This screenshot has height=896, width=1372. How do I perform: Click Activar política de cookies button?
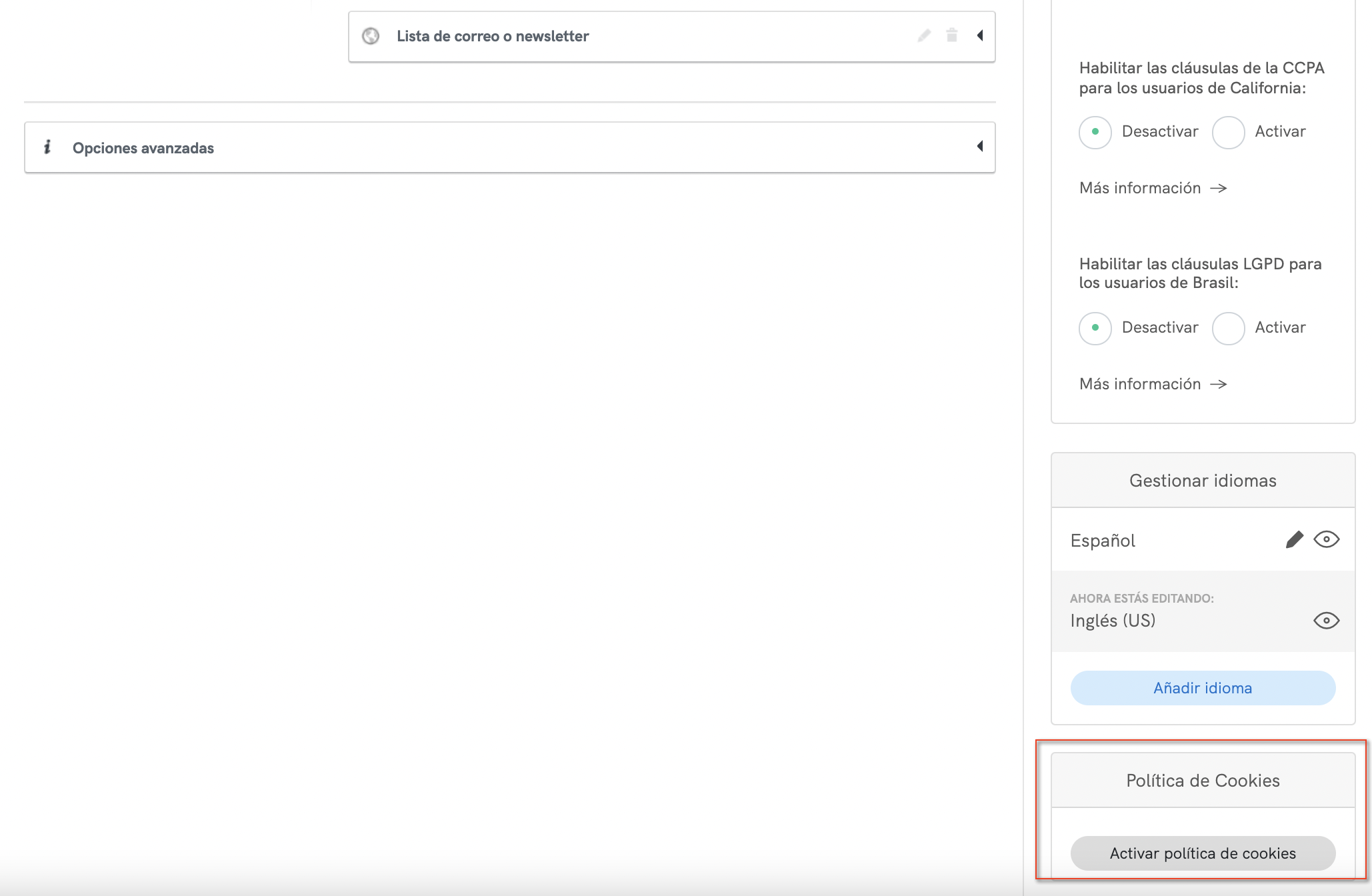1203,853
